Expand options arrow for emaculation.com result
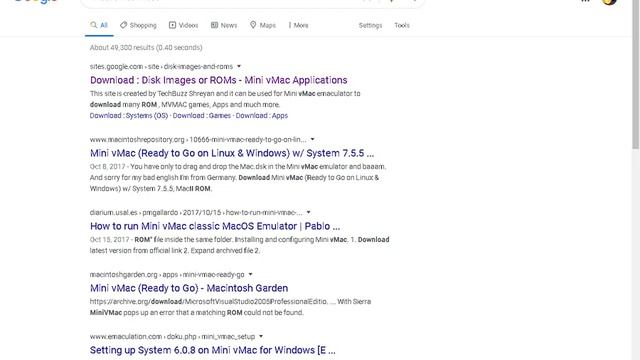Viewport: 640px width, 360px height. [261, 336]
